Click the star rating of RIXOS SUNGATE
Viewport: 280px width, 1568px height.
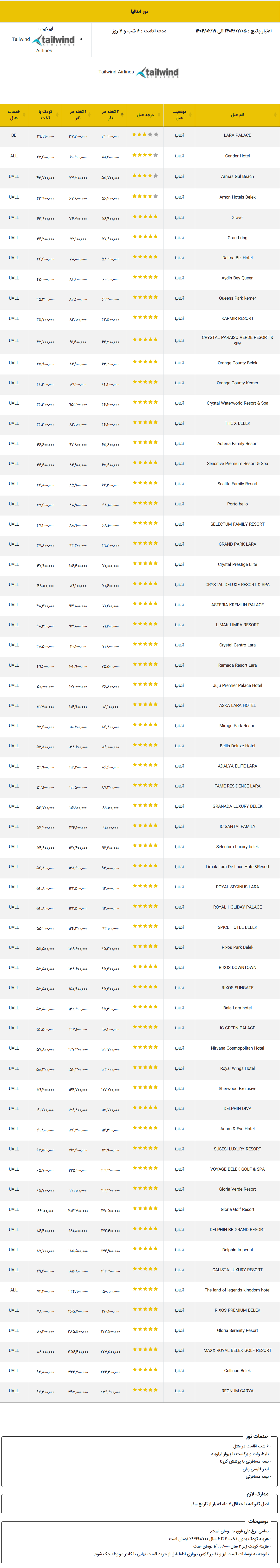[145, 987]
